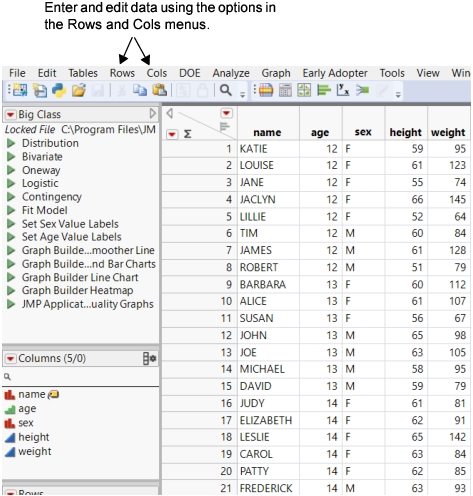The height and width of the screenshot is (496, 473).
Task: Click the Search magnifier toolbar icon
Action: [x=226, y=90]
